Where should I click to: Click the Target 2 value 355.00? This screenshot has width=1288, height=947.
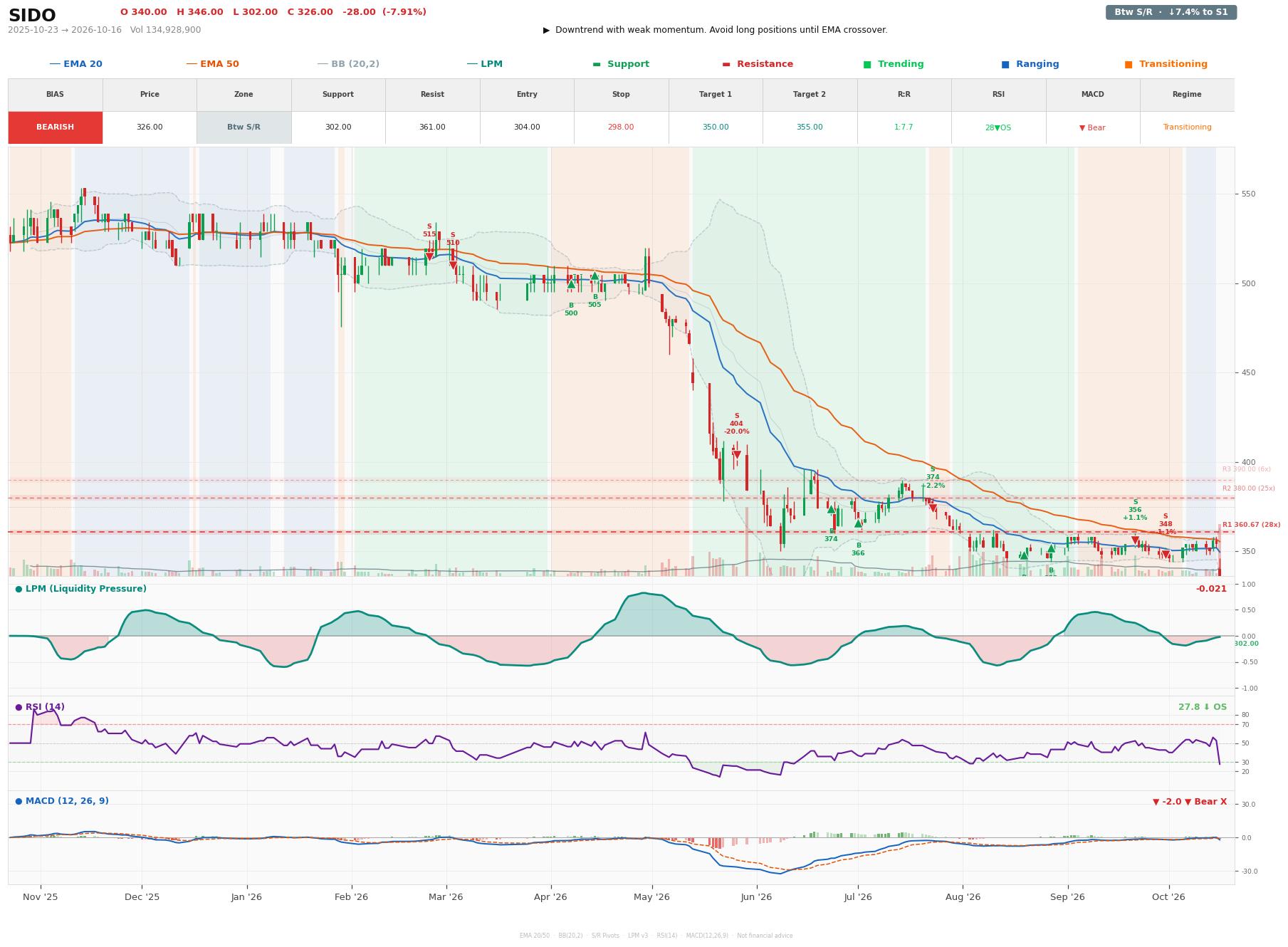tap(810, 127)
